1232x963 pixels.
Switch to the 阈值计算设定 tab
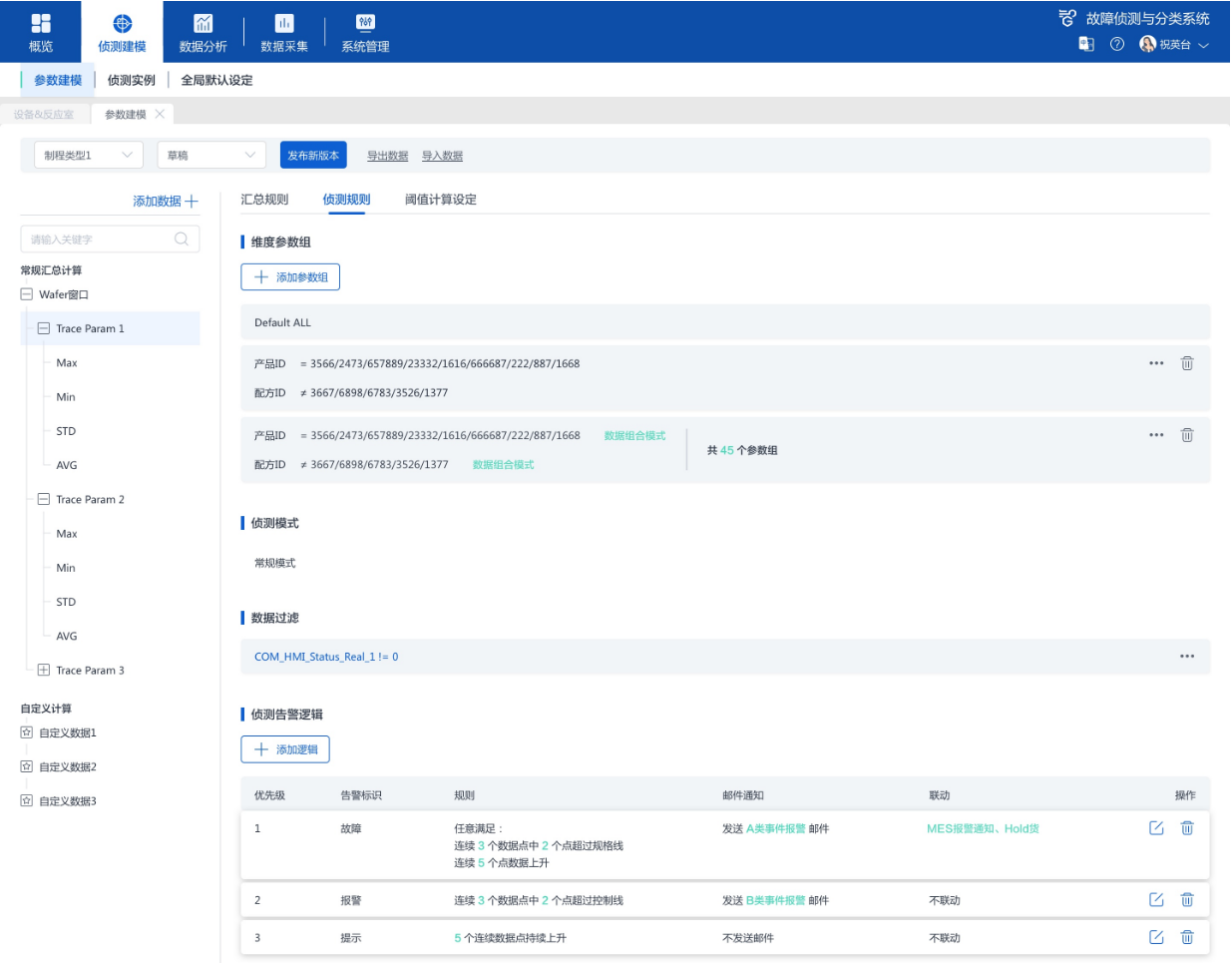pyautogui.click(x=440, y=200)
